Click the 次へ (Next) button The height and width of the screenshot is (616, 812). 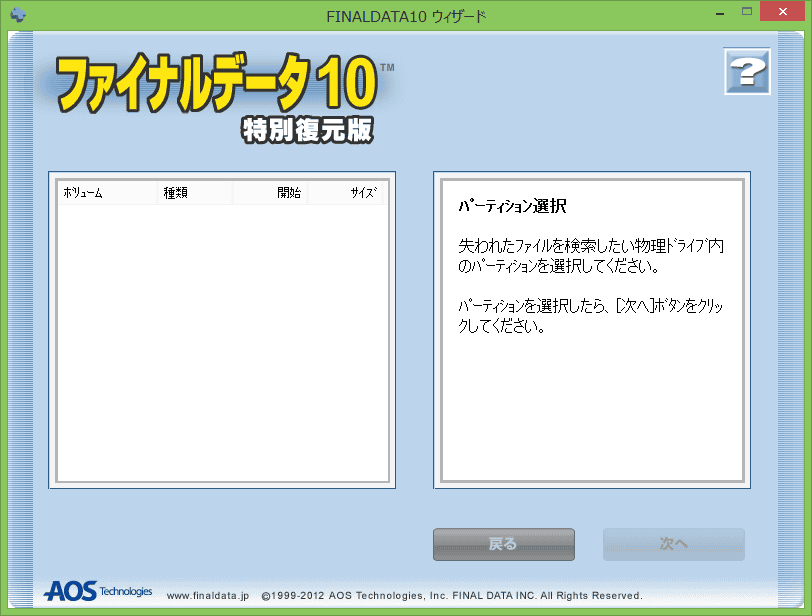pyautogui.click(x=674, y=544)
